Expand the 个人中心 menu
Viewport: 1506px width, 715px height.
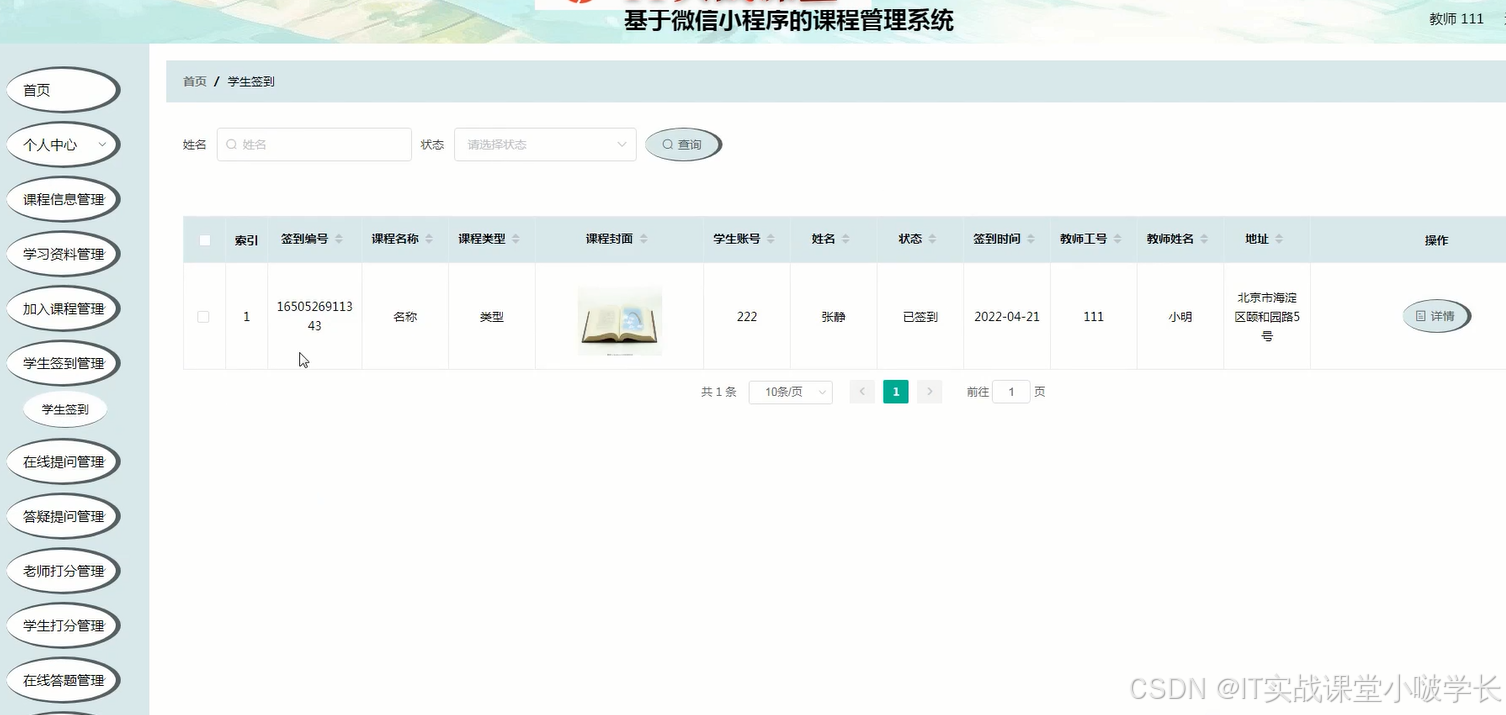point(63,145)
